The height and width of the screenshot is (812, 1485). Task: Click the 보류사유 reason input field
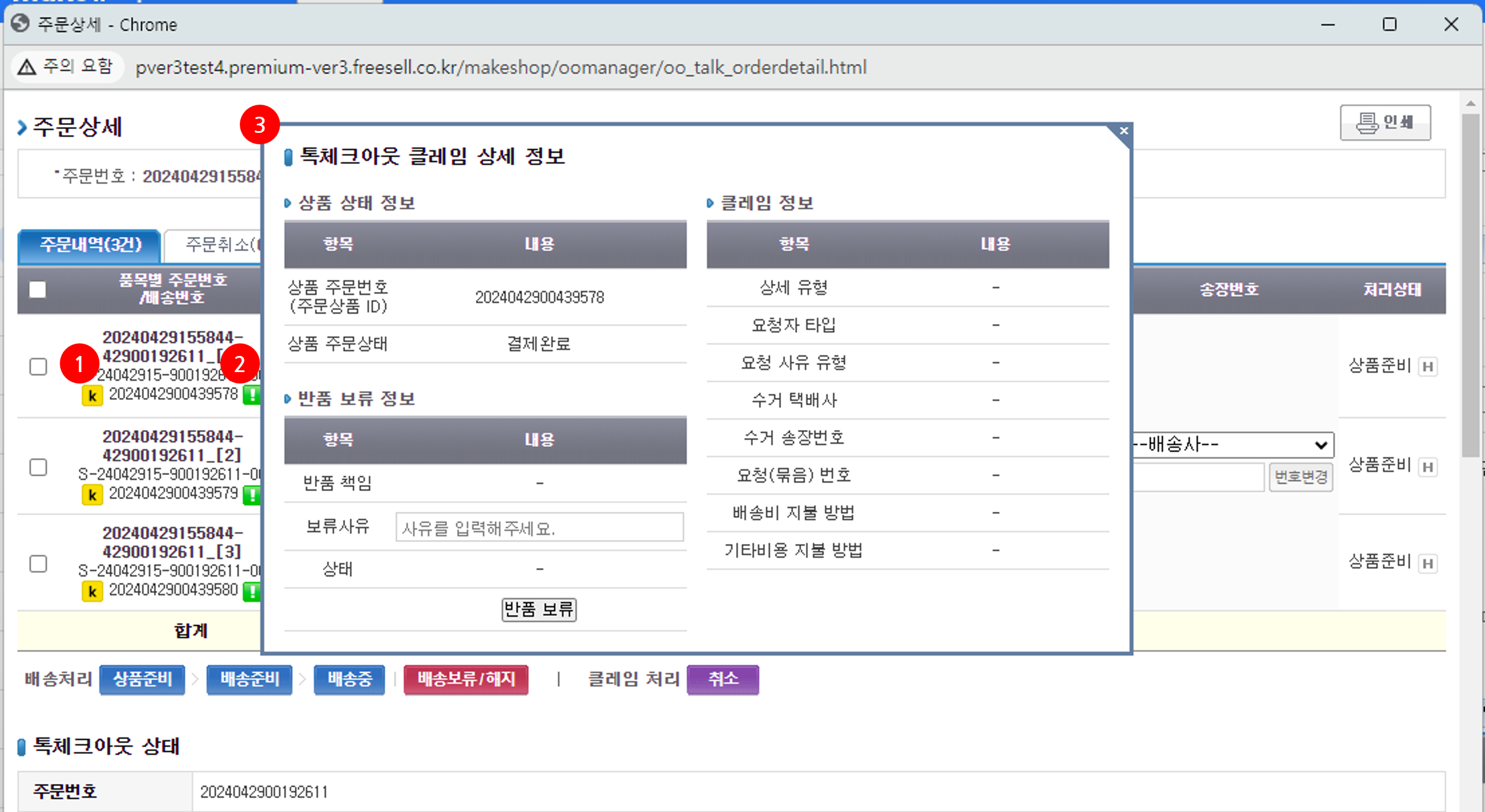(x=539, y=527)
